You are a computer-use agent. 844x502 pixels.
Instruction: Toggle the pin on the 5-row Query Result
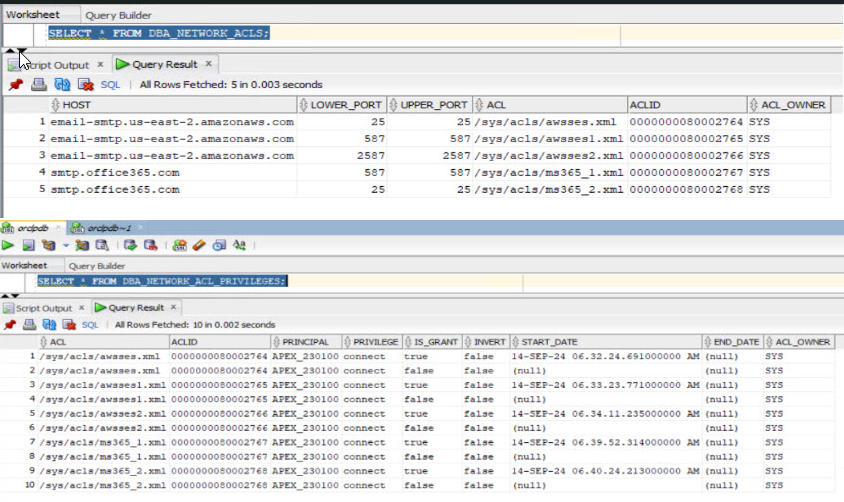click(15, 85)
